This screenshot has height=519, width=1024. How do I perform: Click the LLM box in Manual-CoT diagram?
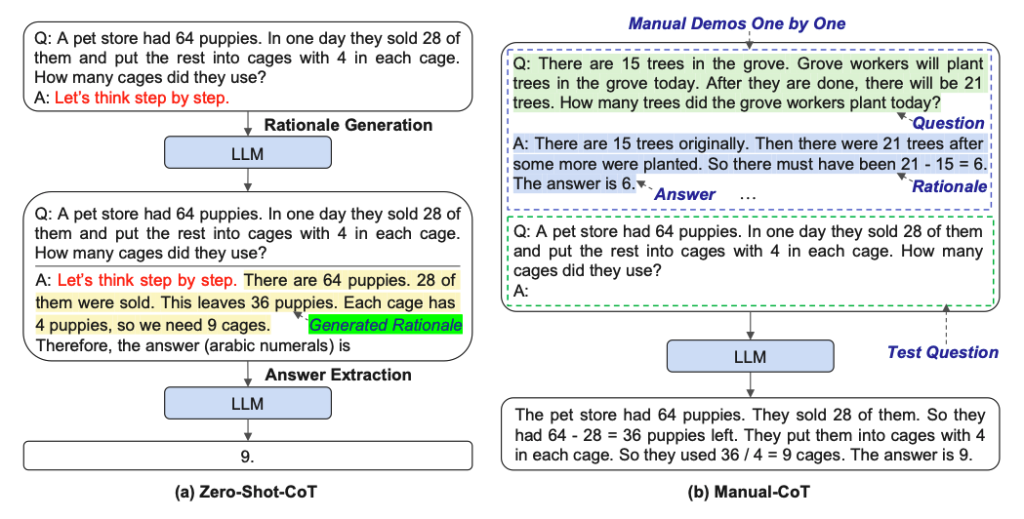(750, 356)
